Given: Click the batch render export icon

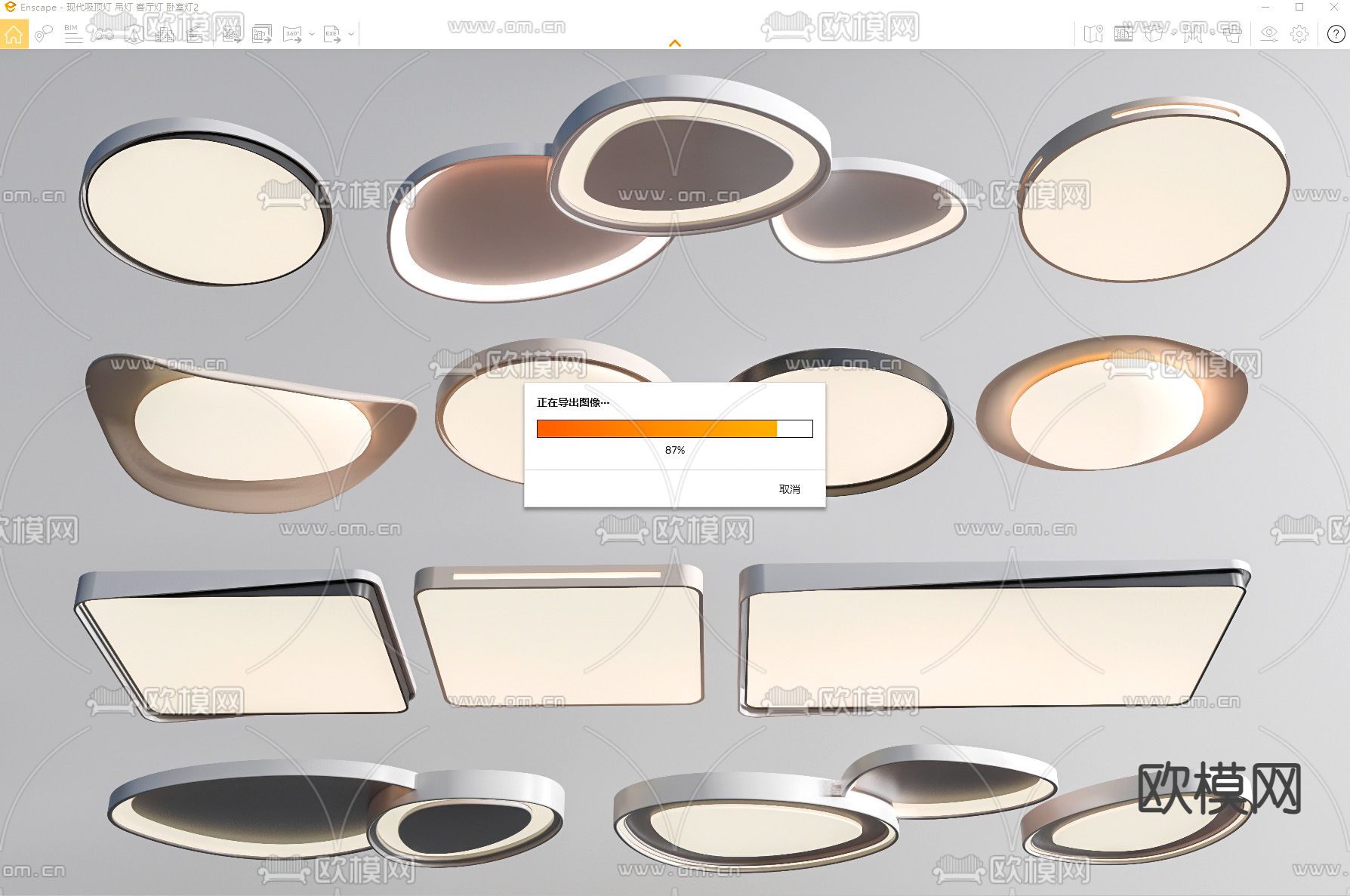Looking at the screenshot, I should [261, 34].
